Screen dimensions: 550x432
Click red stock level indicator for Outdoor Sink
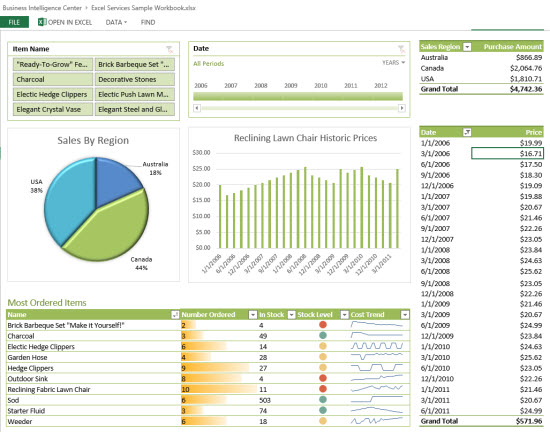click(x=323, y=378)
